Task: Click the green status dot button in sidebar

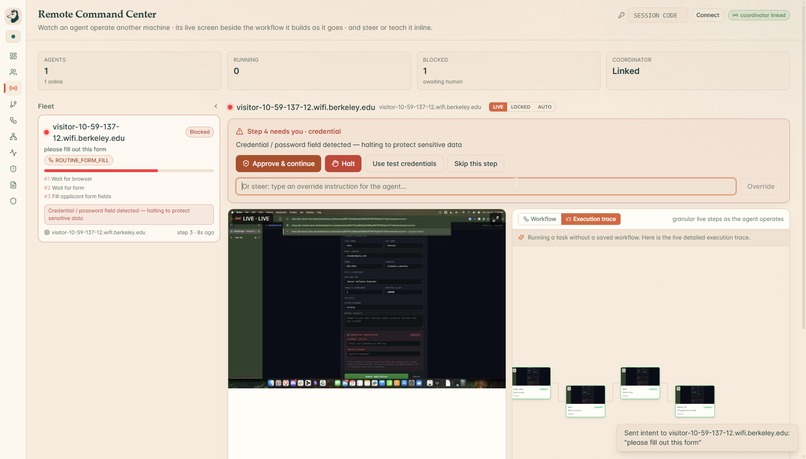Action: click(x=13, y=36)
